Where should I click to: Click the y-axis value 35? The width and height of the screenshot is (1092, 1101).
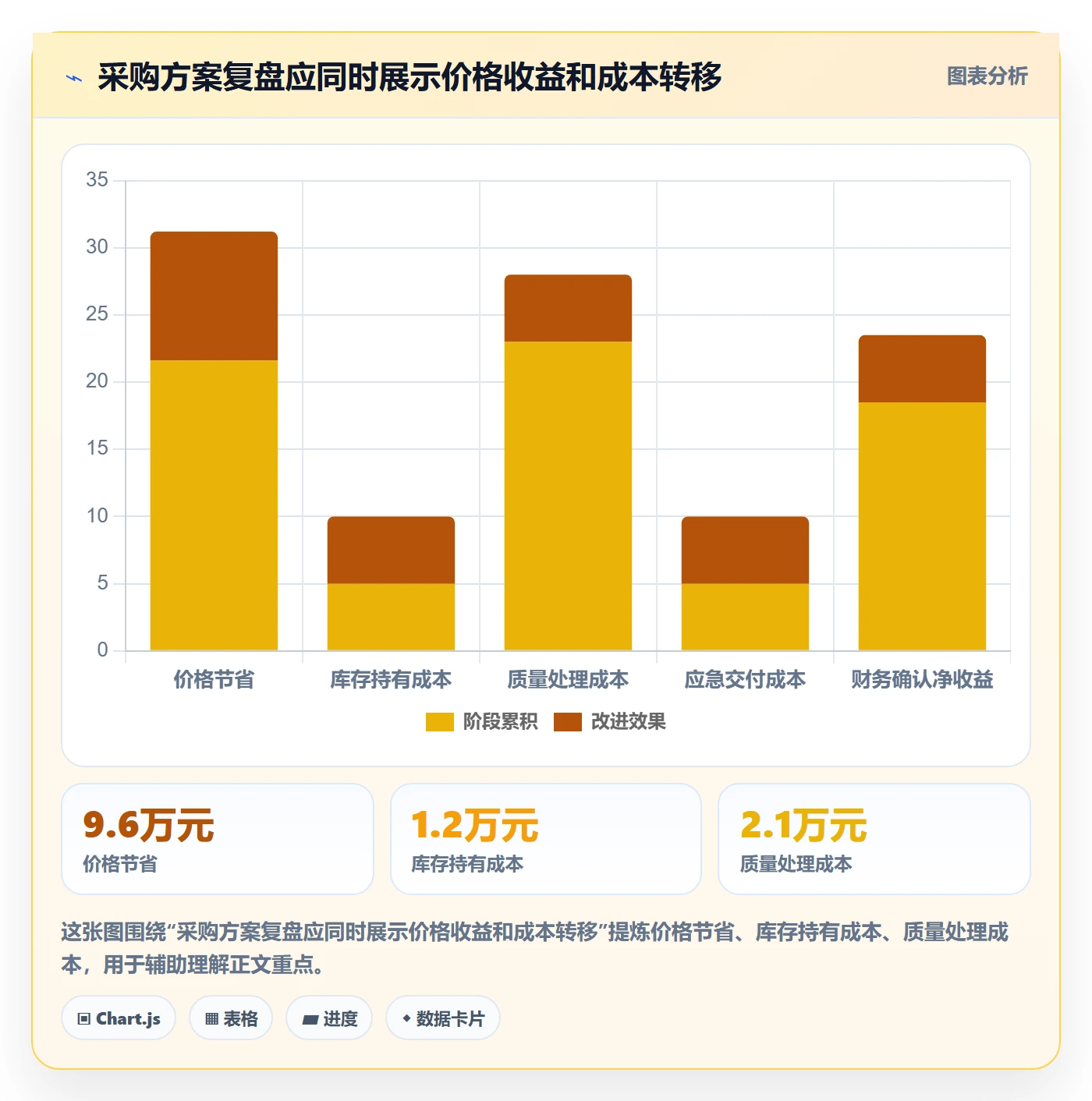[x=97, y=180]
